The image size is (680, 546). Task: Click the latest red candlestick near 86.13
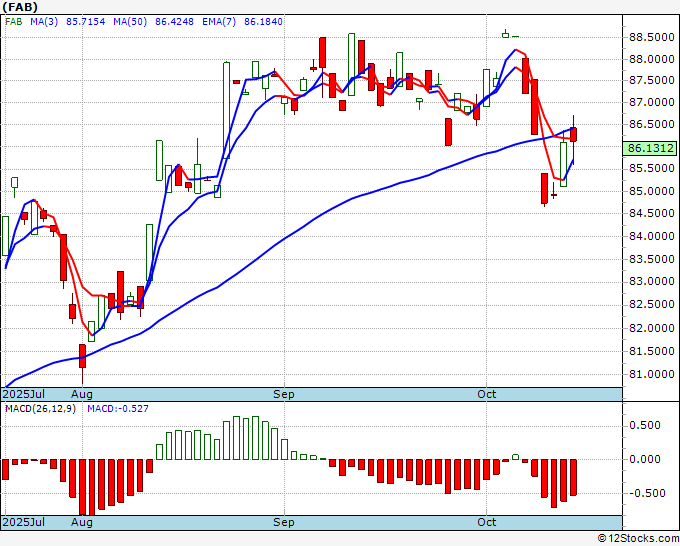[573, 135]
